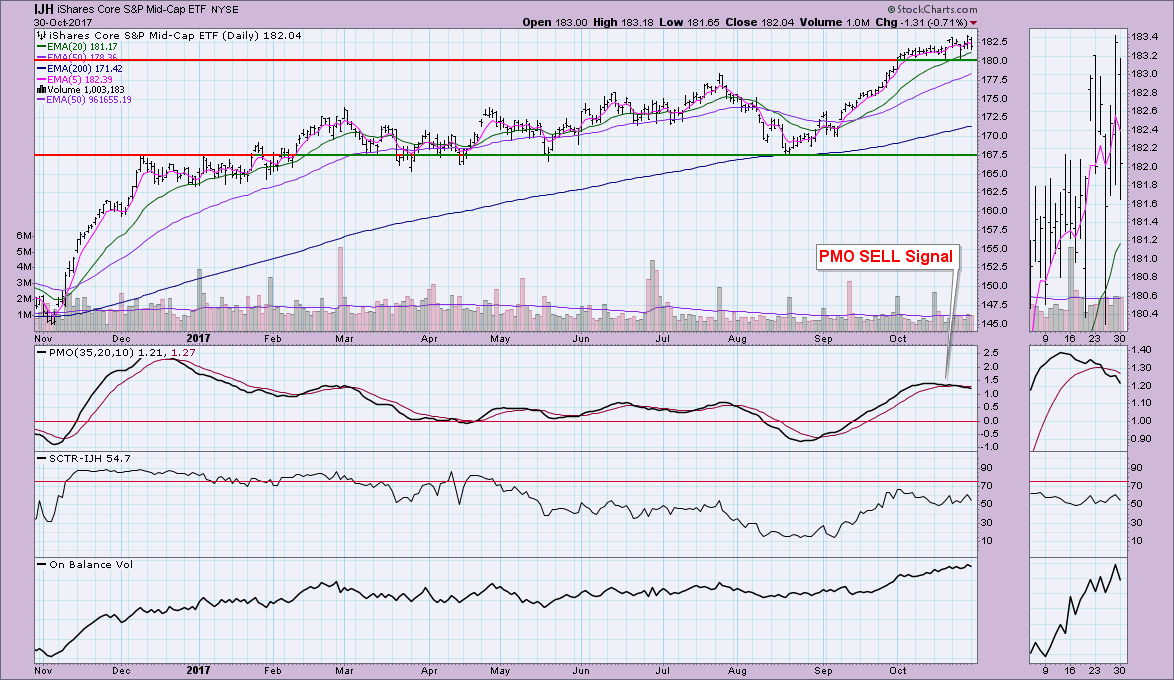
Task: Click the Chg -1.31 (-0.71%) value
Action: (921, 22)
